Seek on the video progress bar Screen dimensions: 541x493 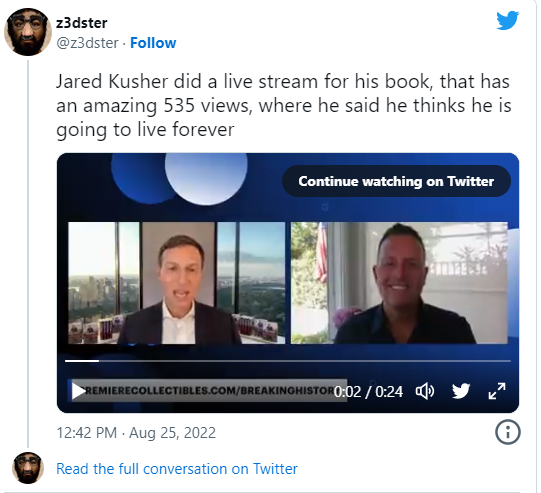288,361
